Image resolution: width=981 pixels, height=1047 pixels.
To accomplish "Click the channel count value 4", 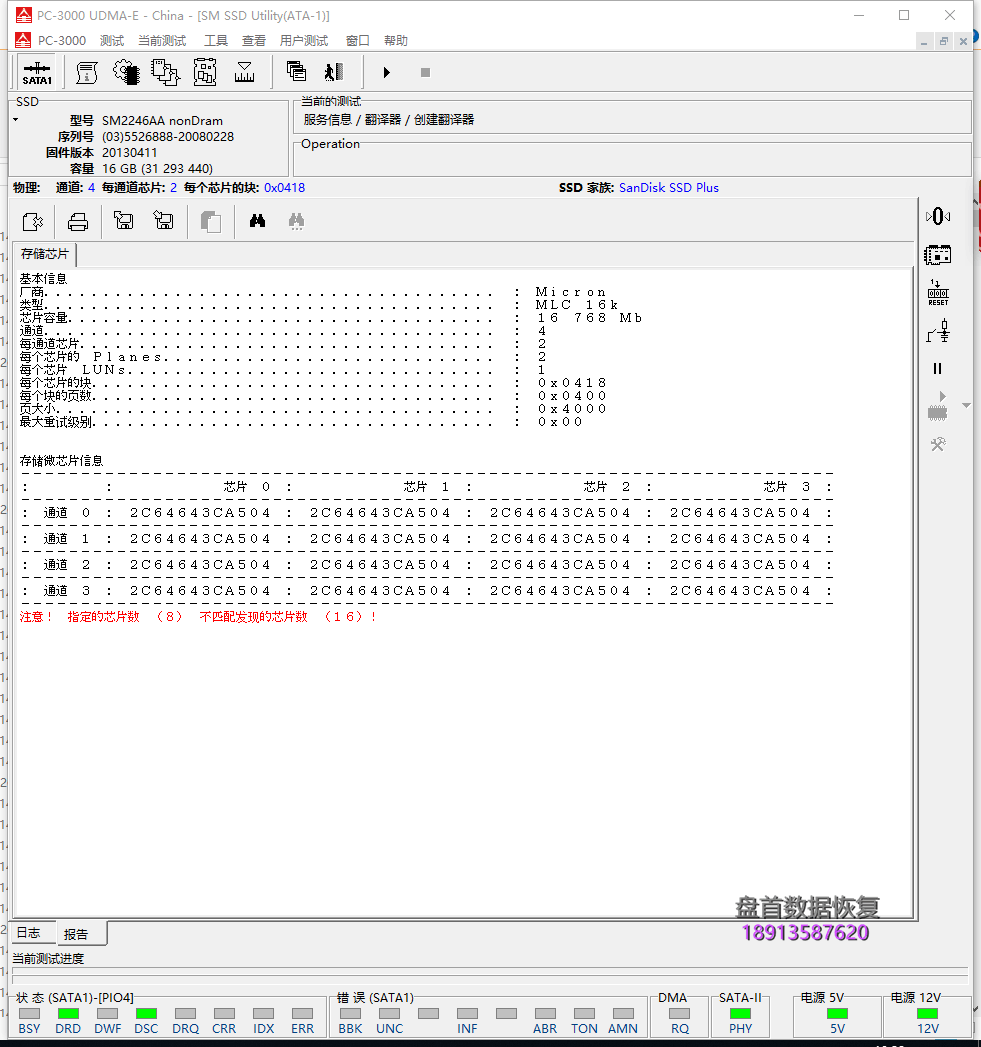I will pos(91,188).
